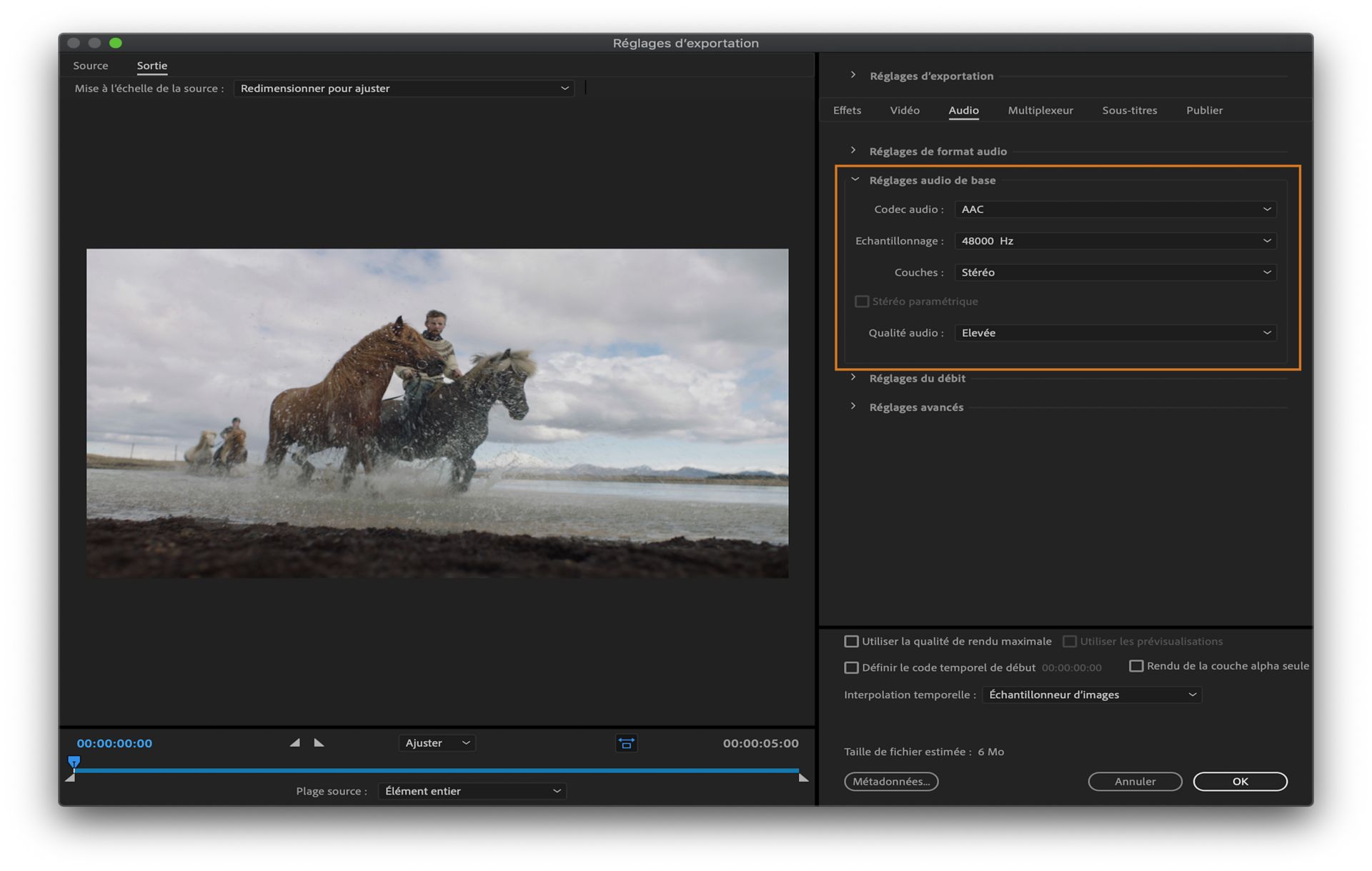Click the set In point triangle icon

(294, 743)
